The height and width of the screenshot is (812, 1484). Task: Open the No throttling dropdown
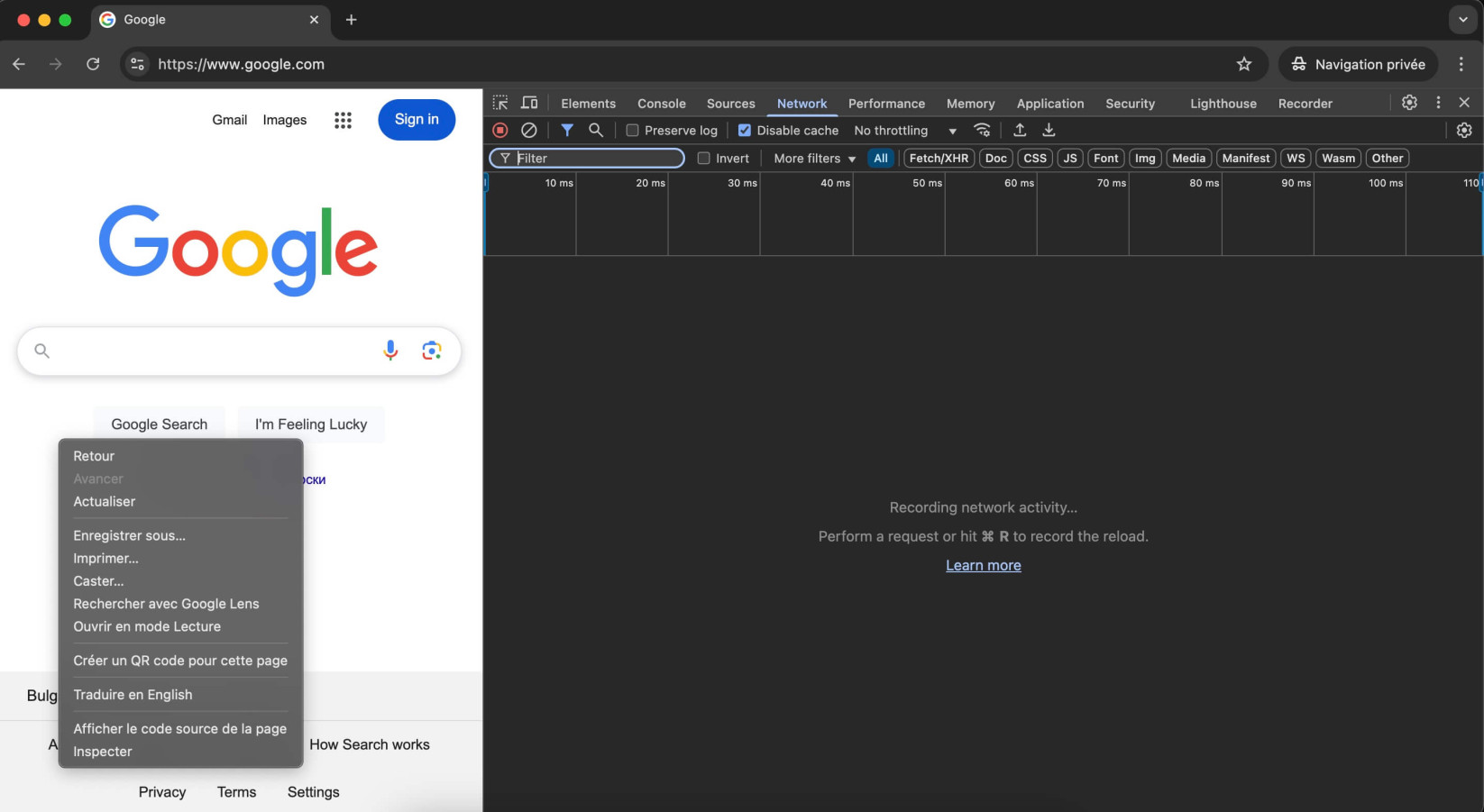coord(905,131)
